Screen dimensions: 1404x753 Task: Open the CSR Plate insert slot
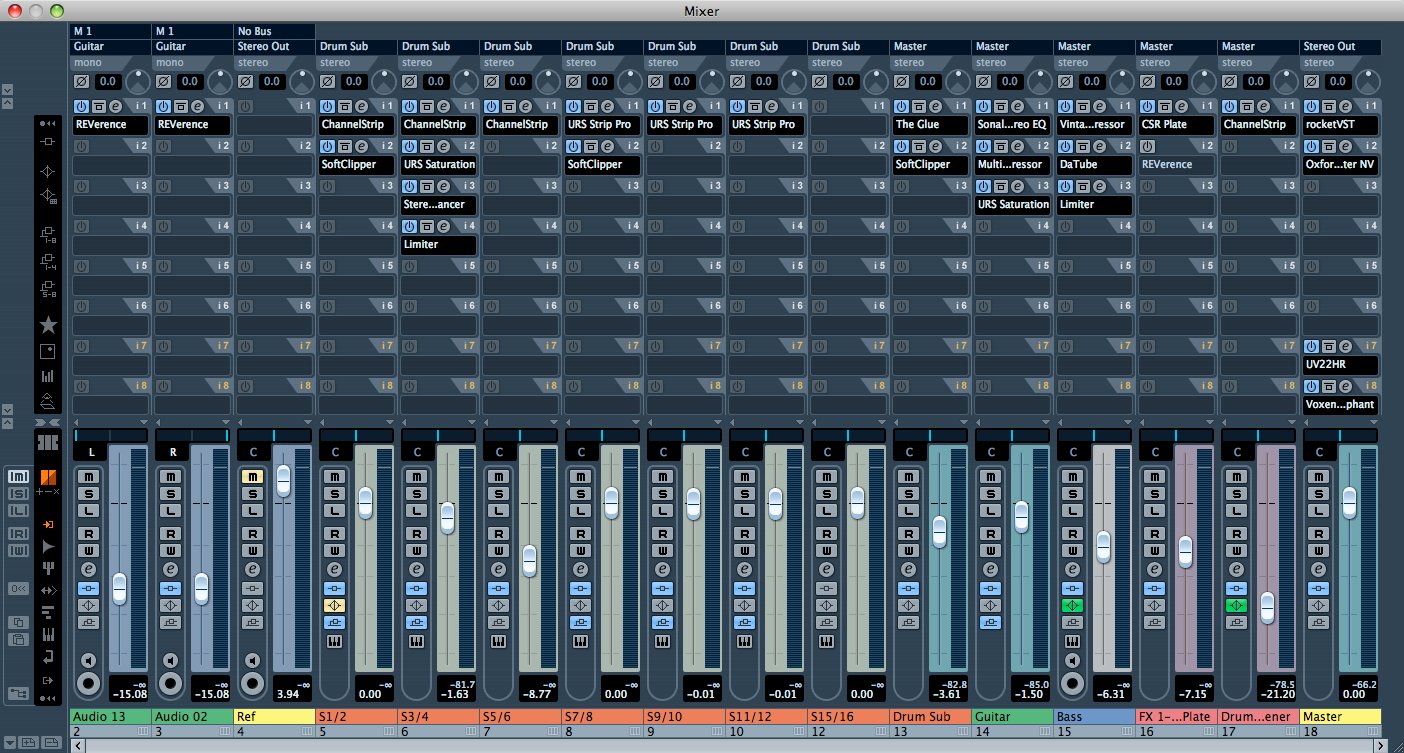[1177, 125]
